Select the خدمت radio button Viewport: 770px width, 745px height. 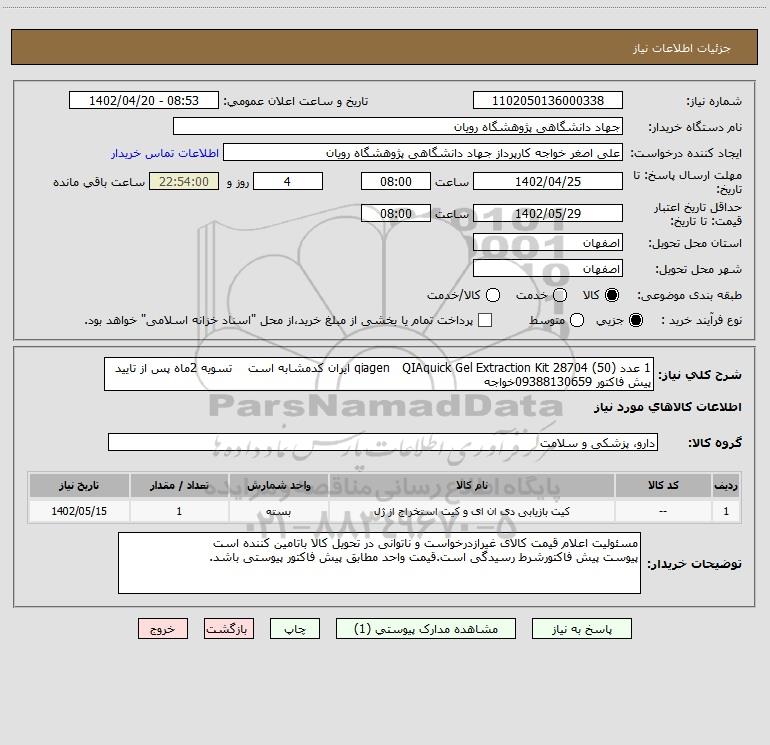coord(560,295)
